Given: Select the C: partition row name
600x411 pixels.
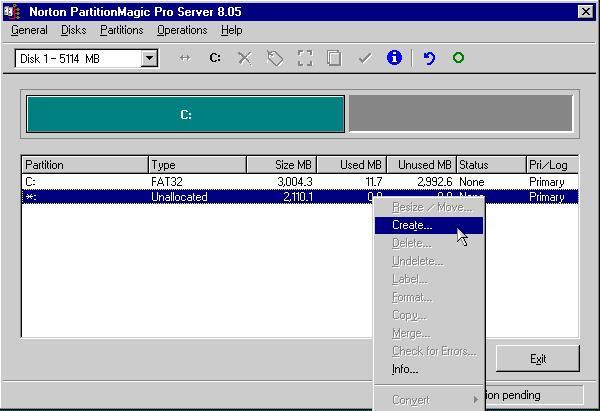Looking at the screenshot, I should point(30,182).
